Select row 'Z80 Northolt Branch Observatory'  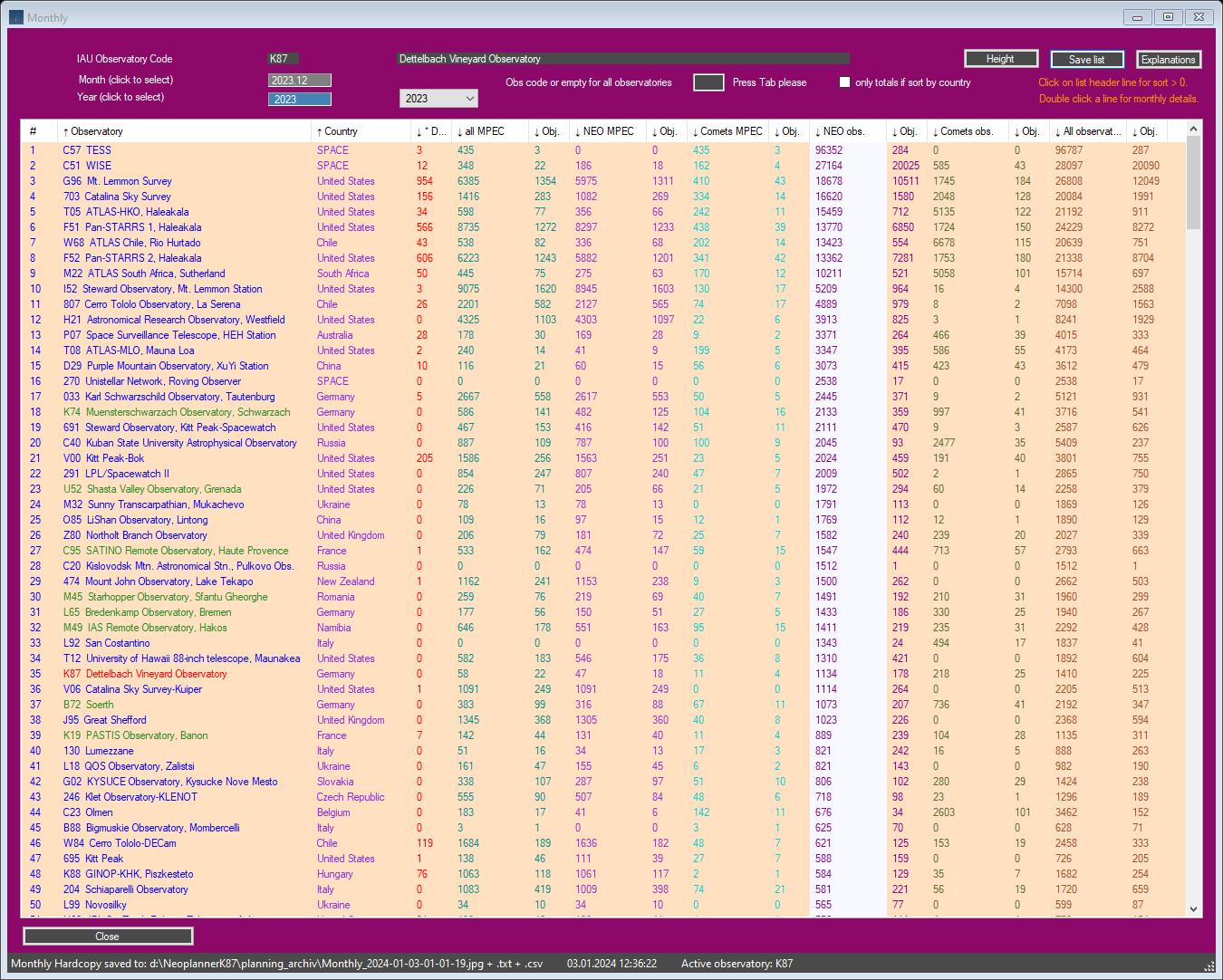(602, 535)
